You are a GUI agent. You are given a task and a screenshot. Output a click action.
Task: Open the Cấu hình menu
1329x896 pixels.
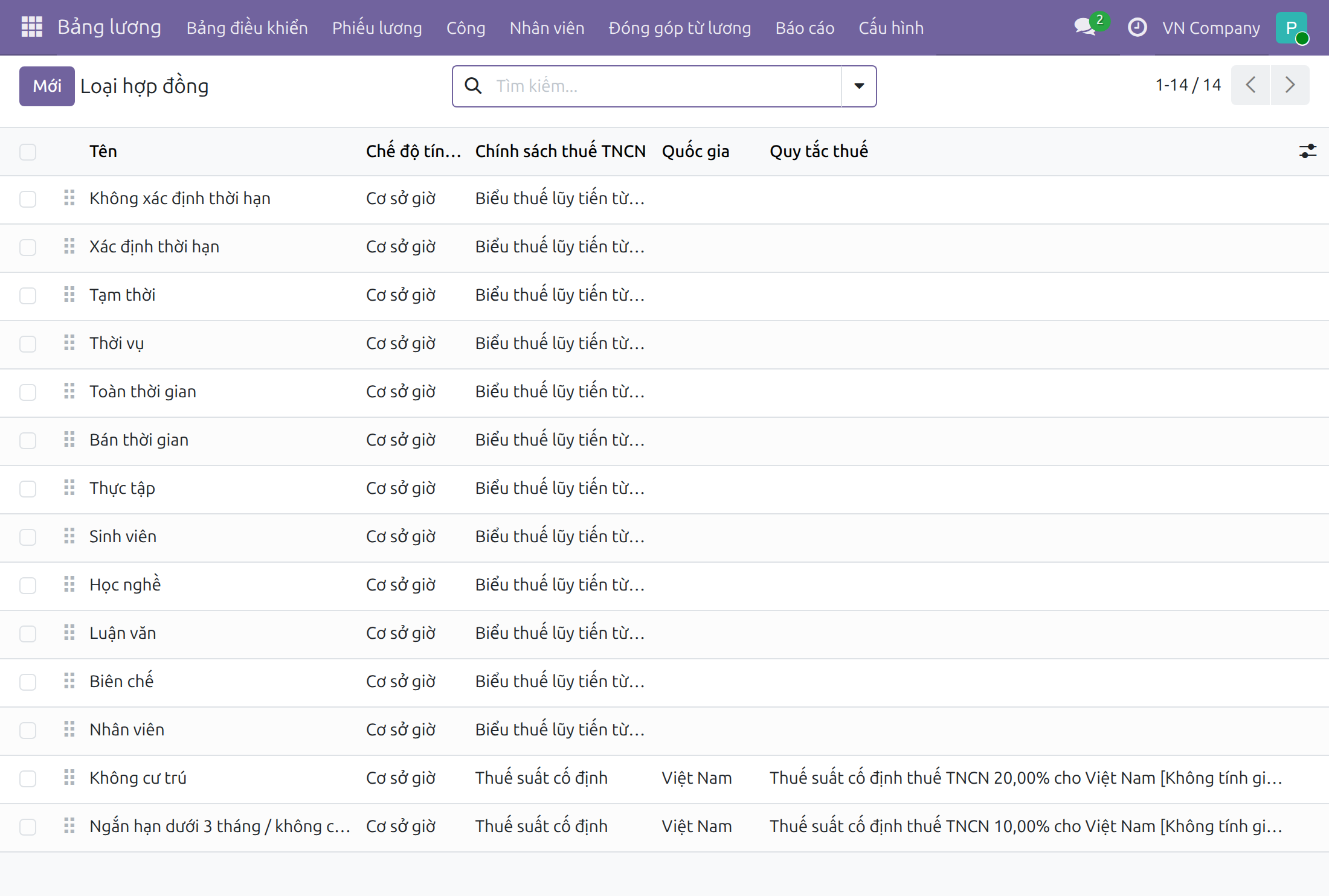(x=891, y=28)
